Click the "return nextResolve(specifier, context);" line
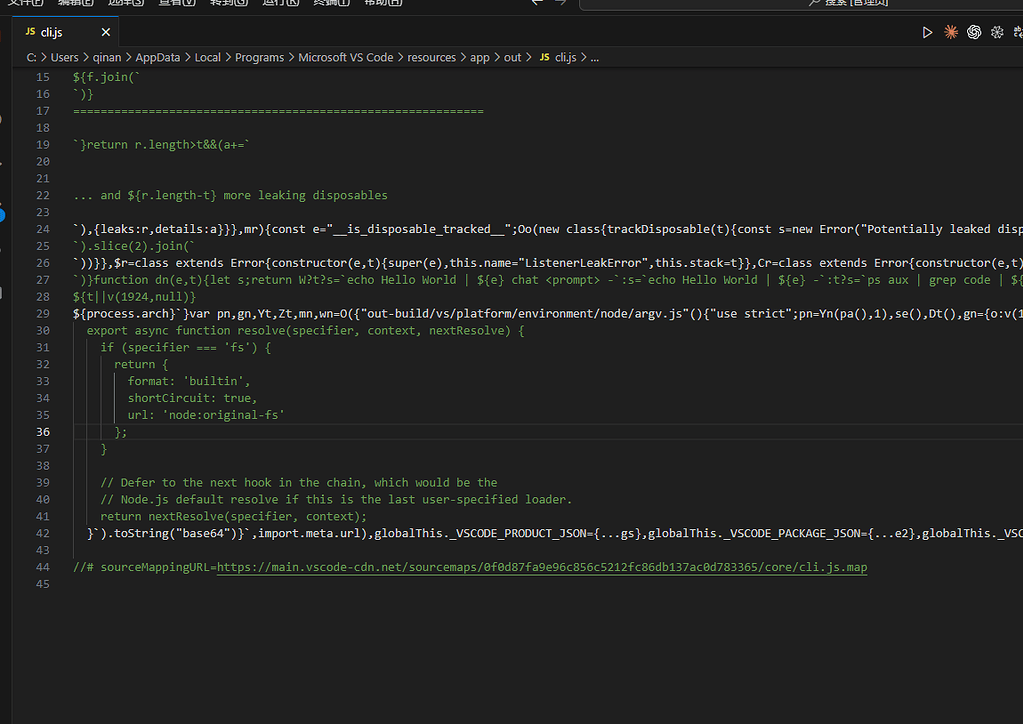This screenshot has width=1023, height=724. pyautogui.click(x=234, y=517)
